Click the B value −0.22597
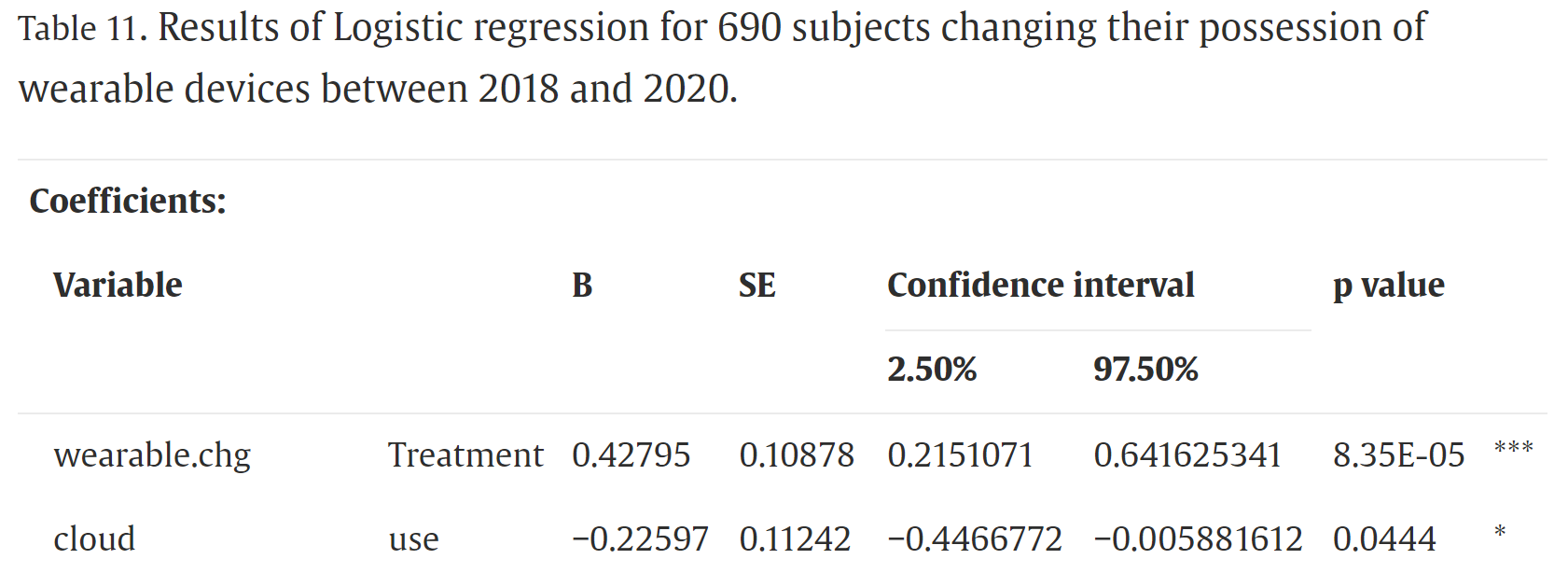This screenshot has width=1568, height=587. 640,538
